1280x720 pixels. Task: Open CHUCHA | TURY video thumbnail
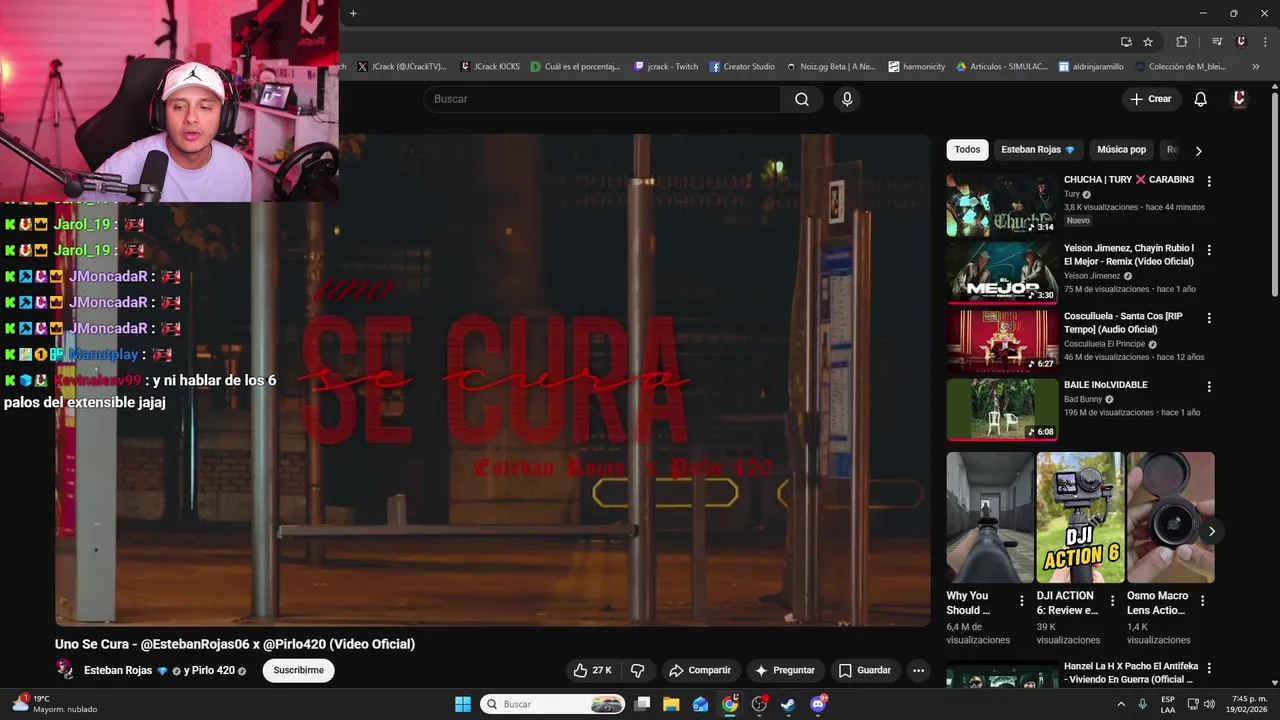pyautogui.click(x=1002, y=205)
